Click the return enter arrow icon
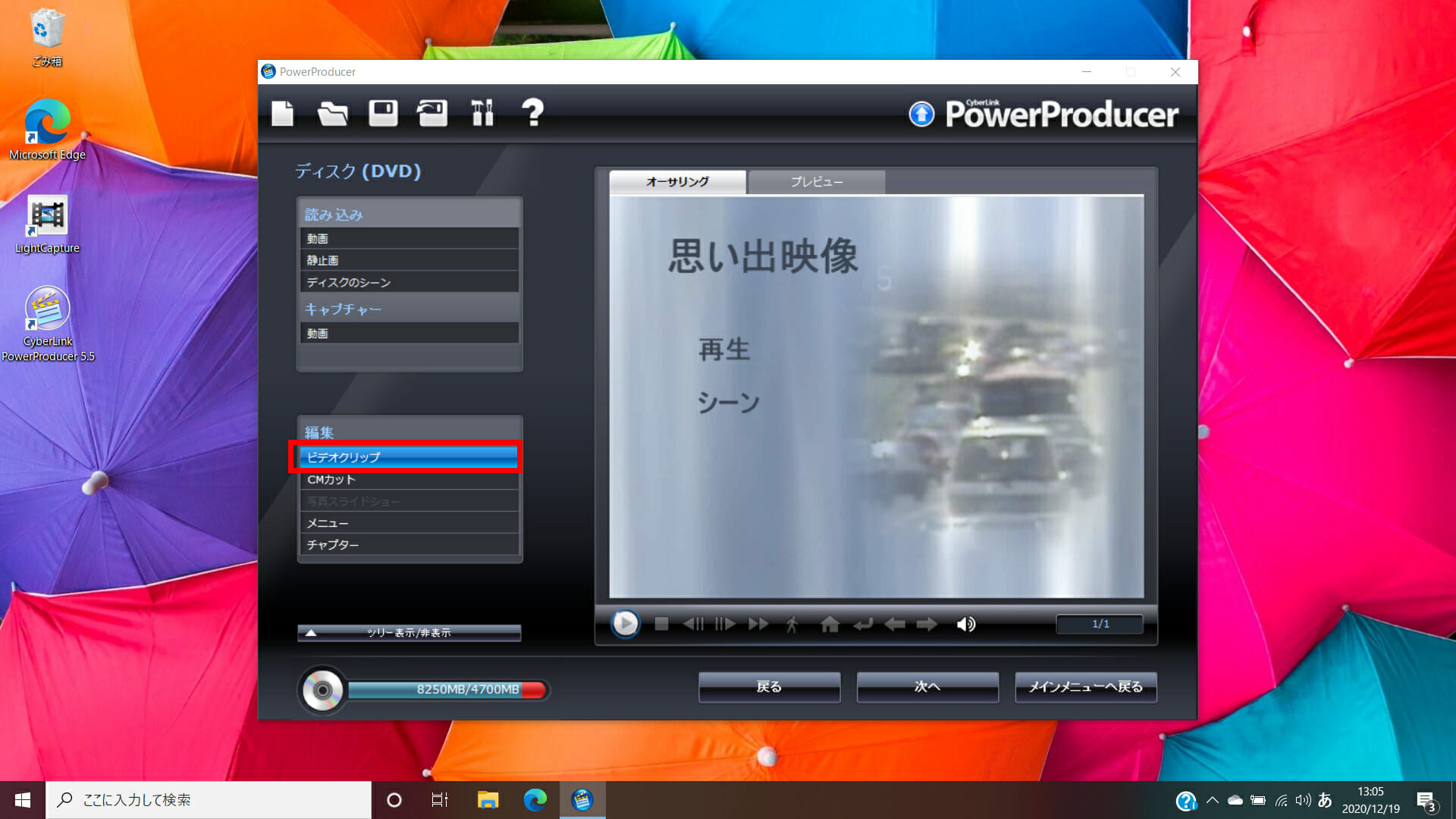 click(863, 624)
